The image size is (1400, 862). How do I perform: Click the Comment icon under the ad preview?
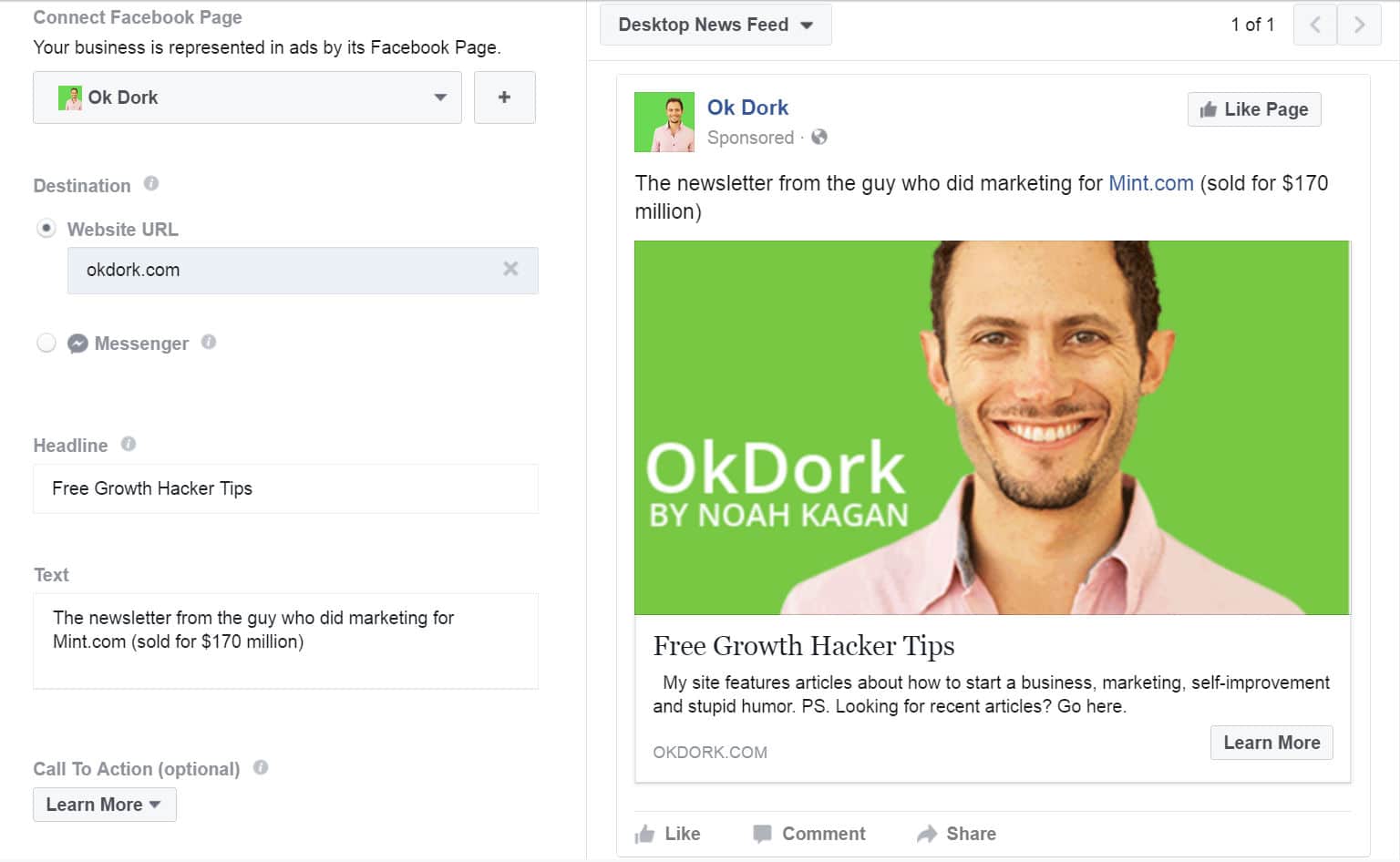[x=762, y=833]
